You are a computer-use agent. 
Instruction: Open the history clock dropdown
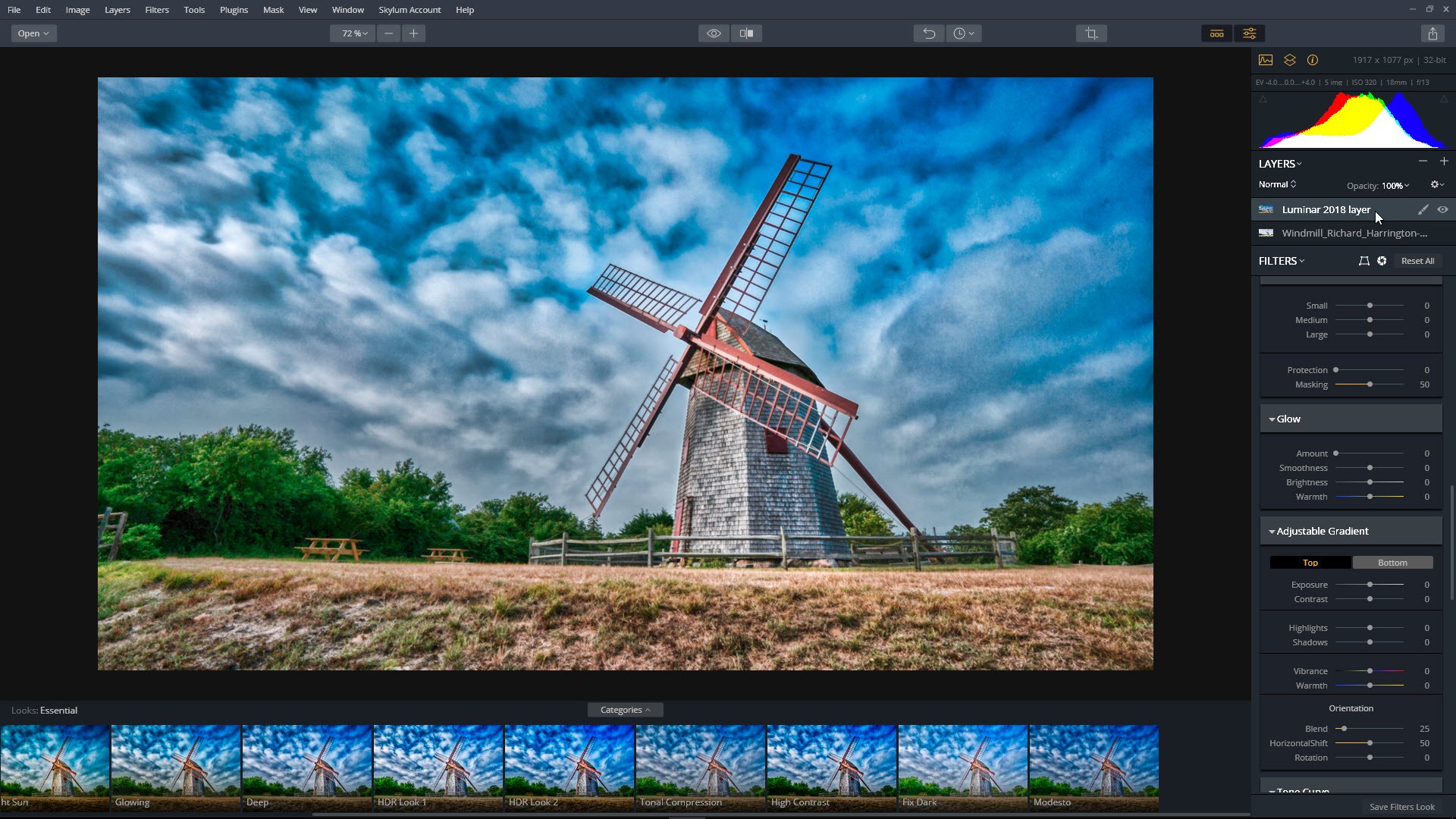coord(963,33)
